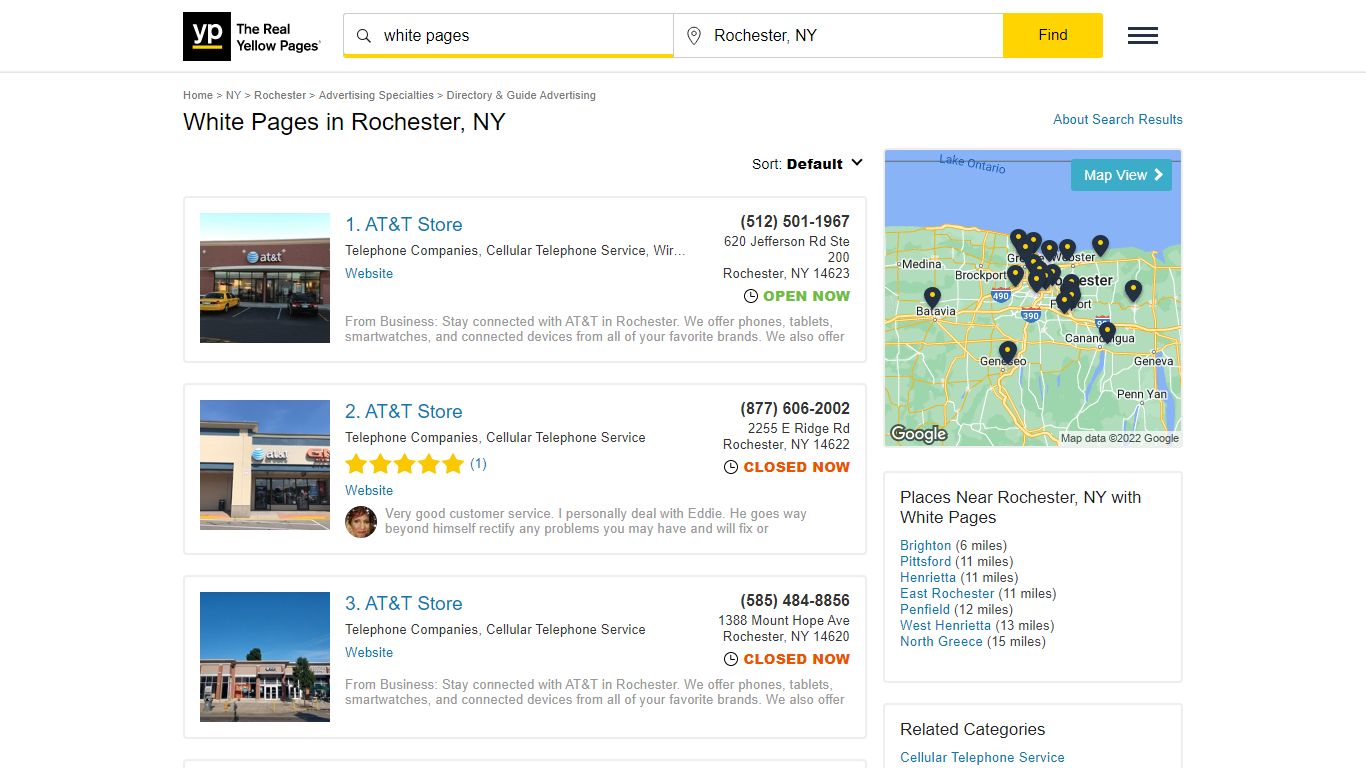The height and width of the screenshot is (768, 1366).
Task: Click phone number (877) 606-2002
Action: (795, 409)
